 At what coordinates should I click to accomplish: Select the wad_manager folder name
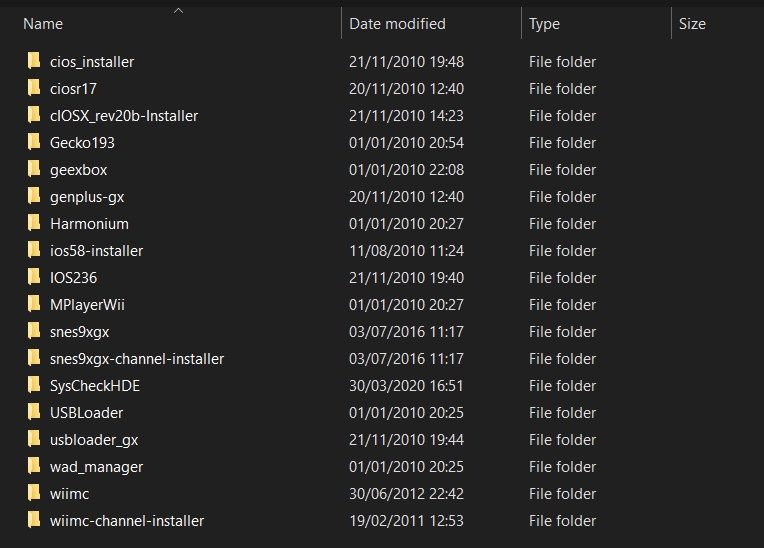[96, 467]
